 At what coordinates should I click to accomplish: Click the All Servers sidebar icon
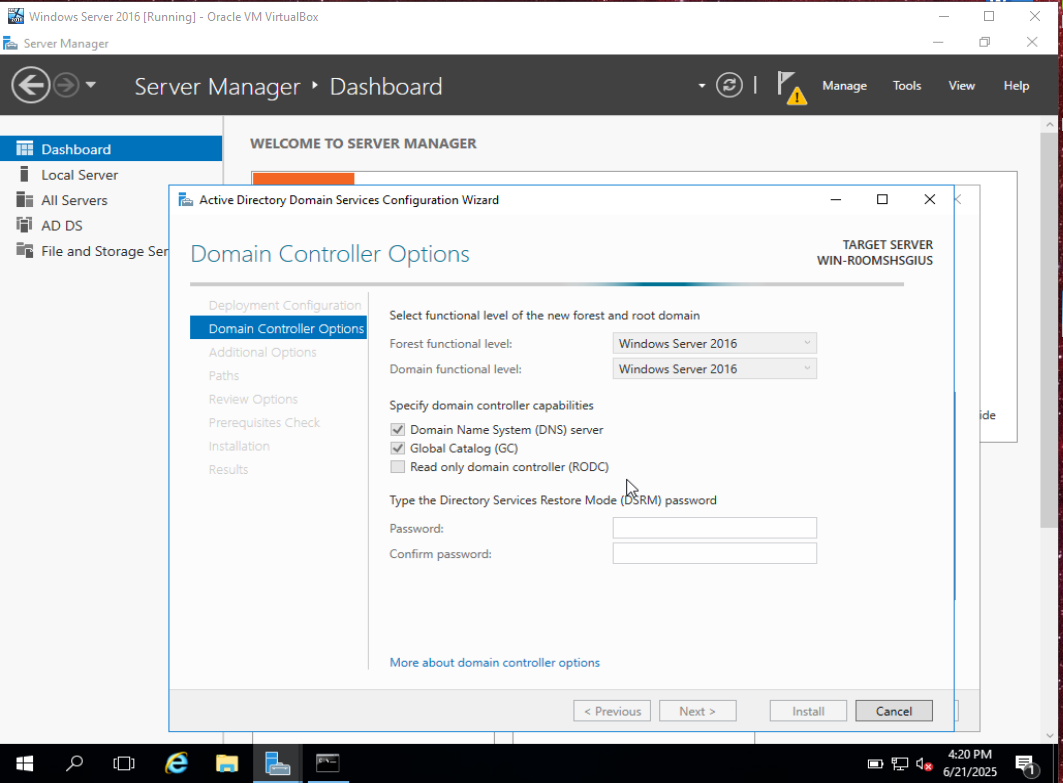pos(24,199)
